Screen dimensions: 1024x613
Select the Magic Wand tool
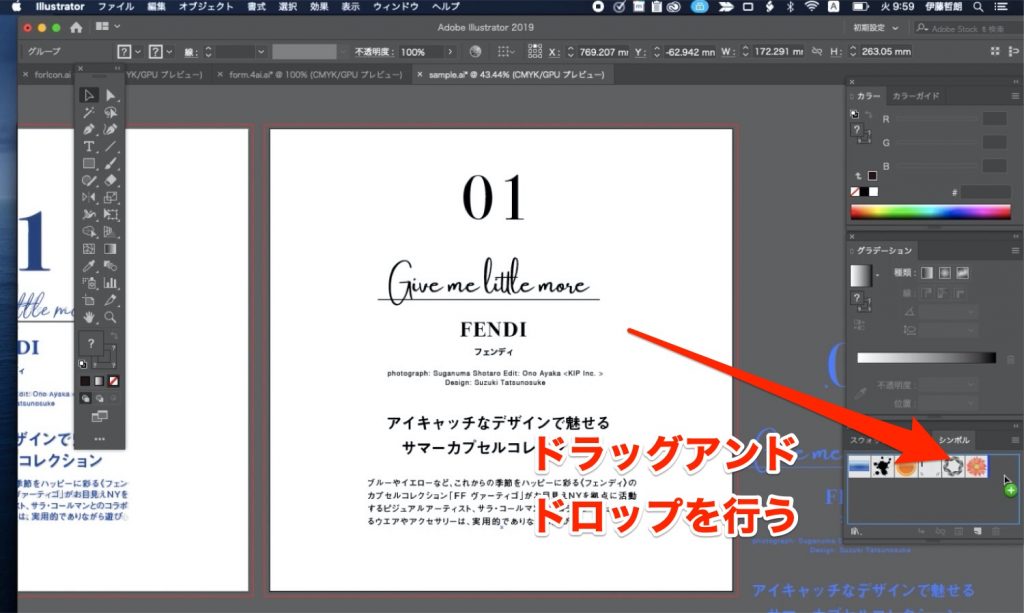click(x=89, y=112)
